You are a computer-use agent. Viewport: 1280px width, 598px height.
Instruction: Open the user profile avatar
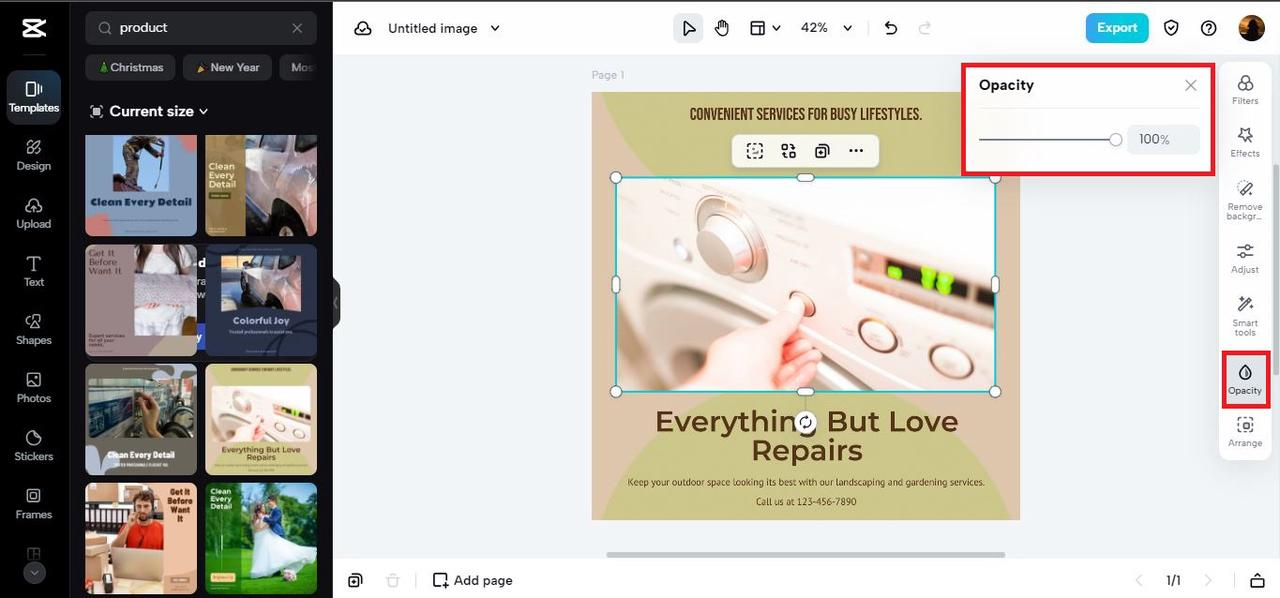click(x=1251, y=28)
